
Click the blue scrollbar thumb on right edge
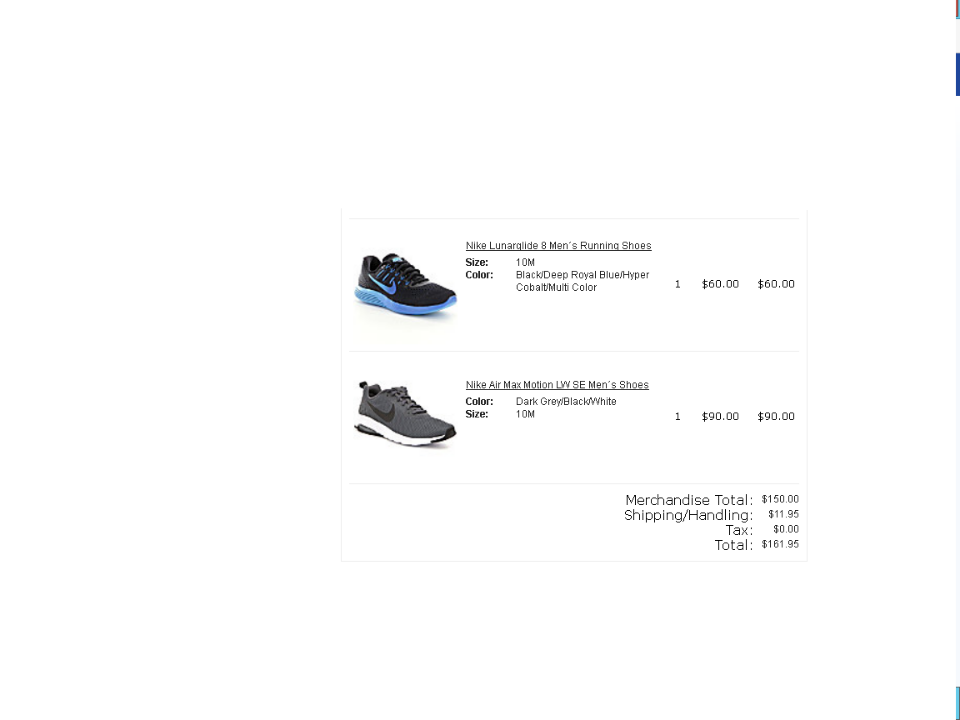point(958,75)
